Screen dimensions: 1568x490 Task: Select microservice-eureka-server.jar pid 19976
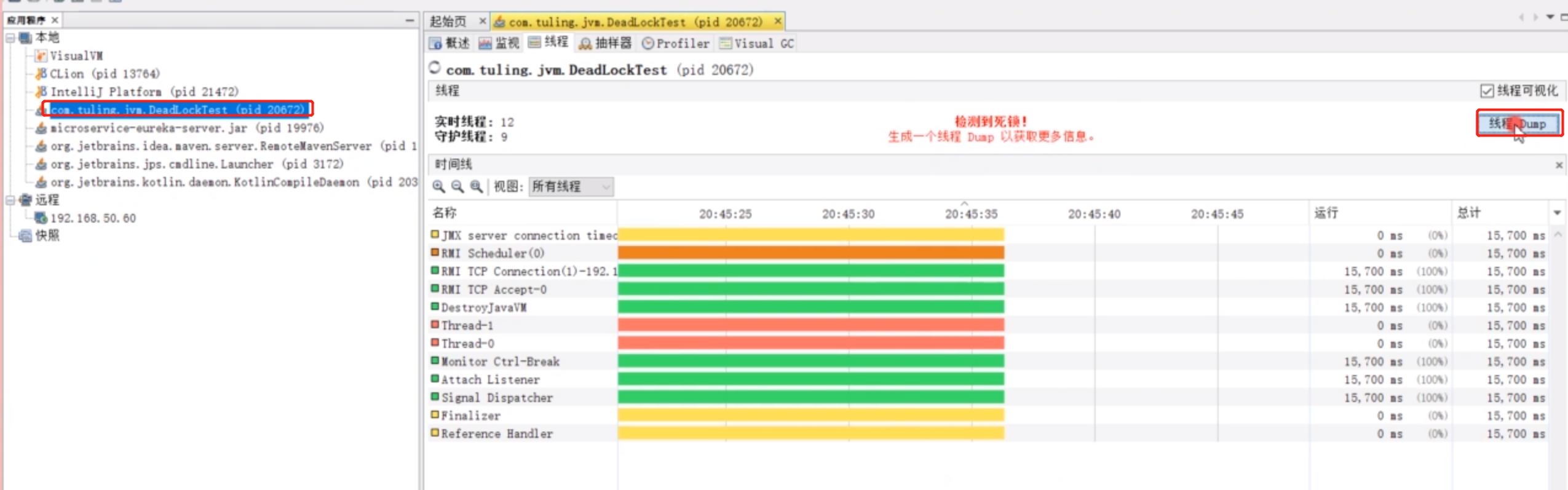pos(187,128)
